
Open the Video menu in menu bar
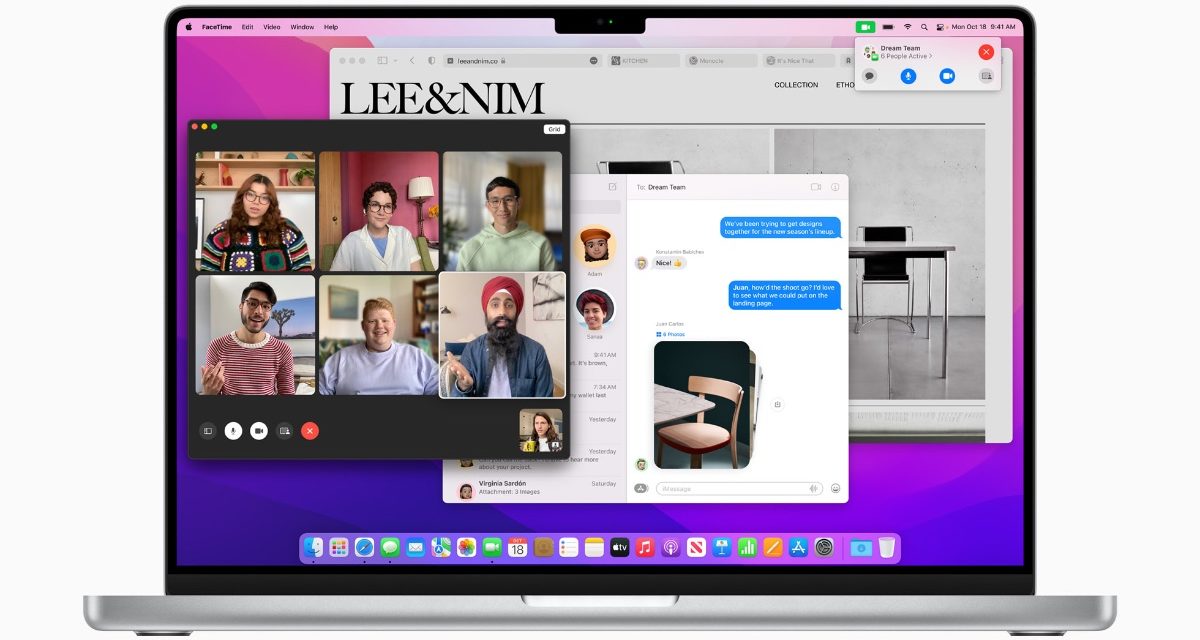coord(272,27)
